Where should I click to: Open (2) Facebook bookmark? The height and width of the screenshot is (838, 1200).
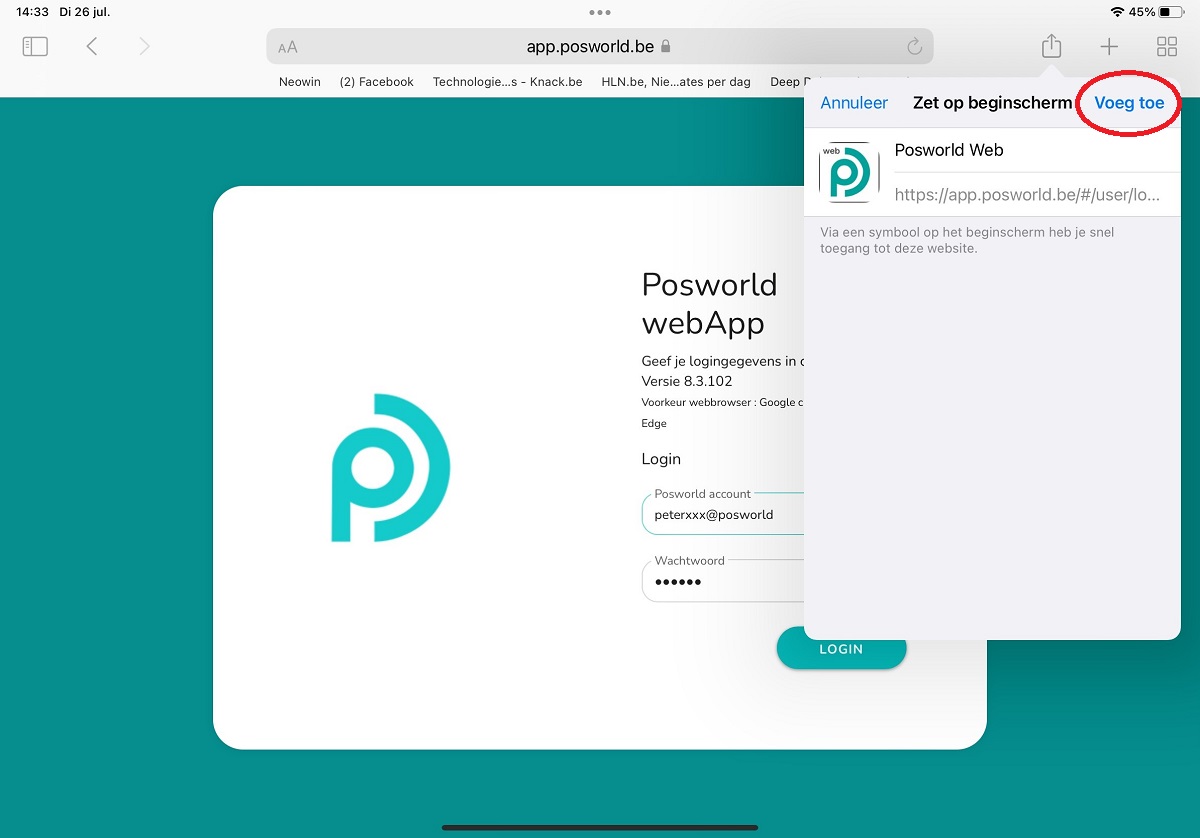377,82
